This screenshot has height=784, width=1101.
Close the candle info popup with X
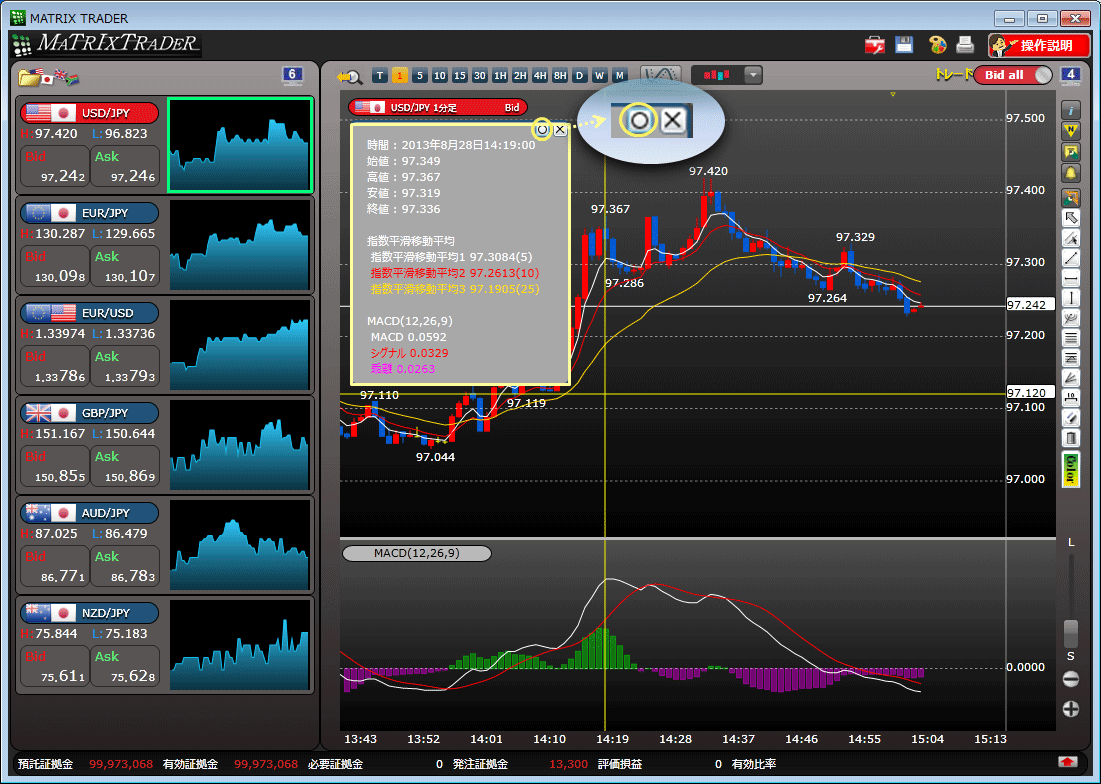point(560,130)
